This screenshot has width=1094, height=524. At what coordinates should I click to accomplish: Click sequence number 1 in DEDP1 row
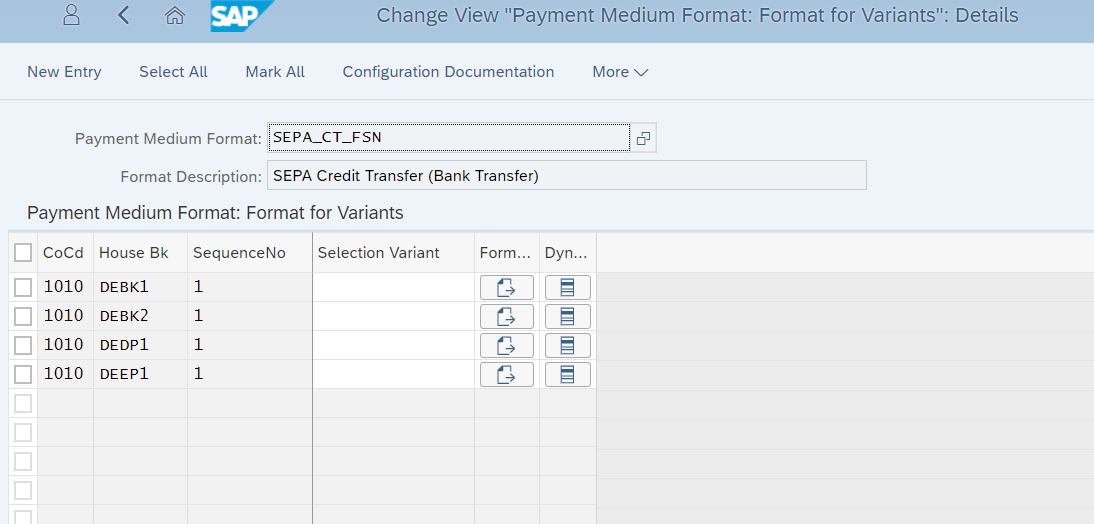point(249,345)
